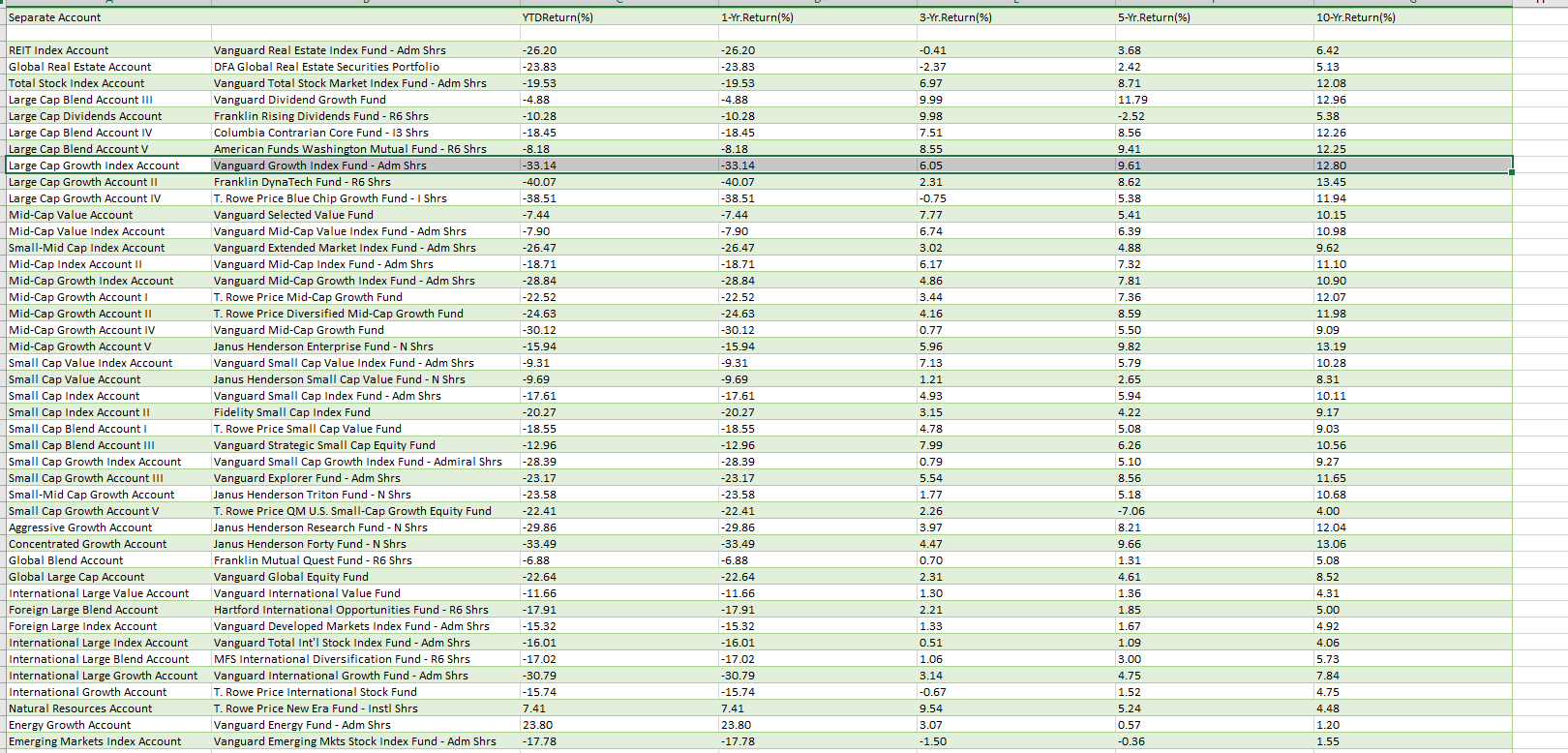Click 'Large Cap Growth Index Account' cell
The width and height of the screenshot is (1568, 753).
108,166
